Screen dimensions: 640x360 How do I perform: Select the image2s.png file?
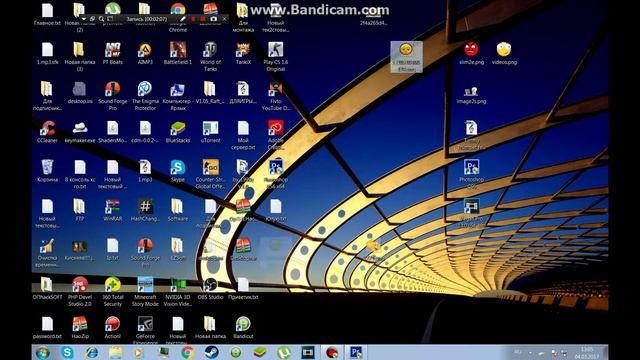click(471, 94)
